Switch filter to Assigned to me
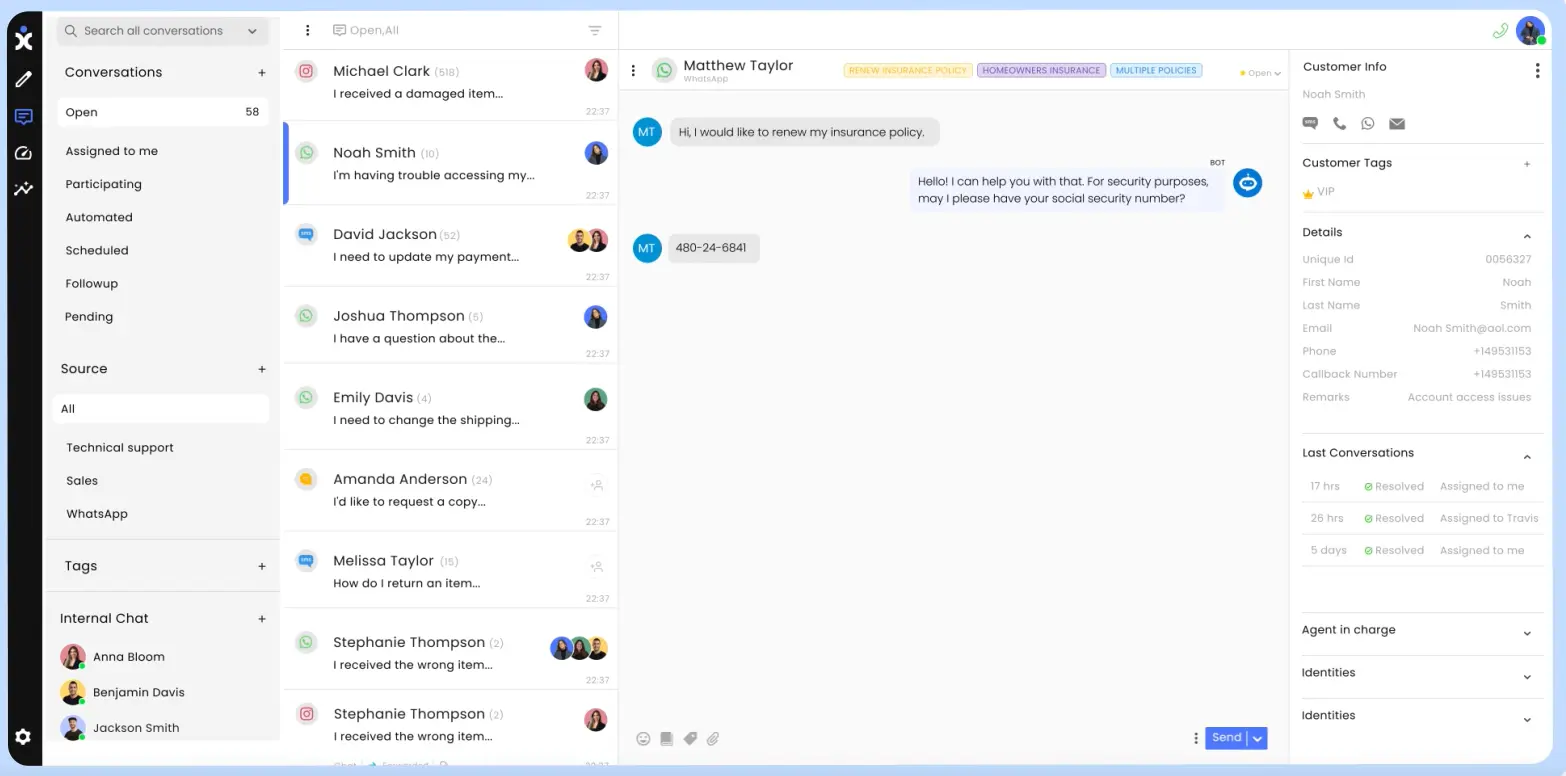This screenshot has height=776, width=1566. 111,150
